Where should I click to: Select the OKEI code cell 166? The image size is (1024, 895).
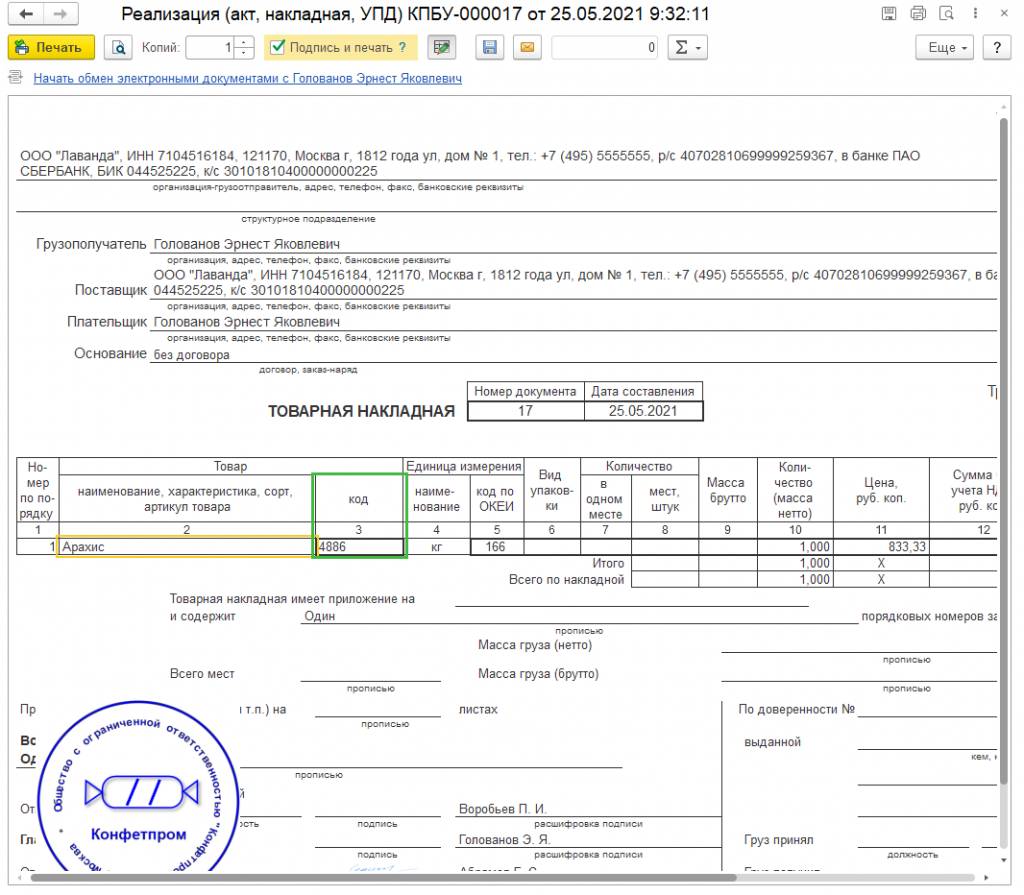pos(496,547)
